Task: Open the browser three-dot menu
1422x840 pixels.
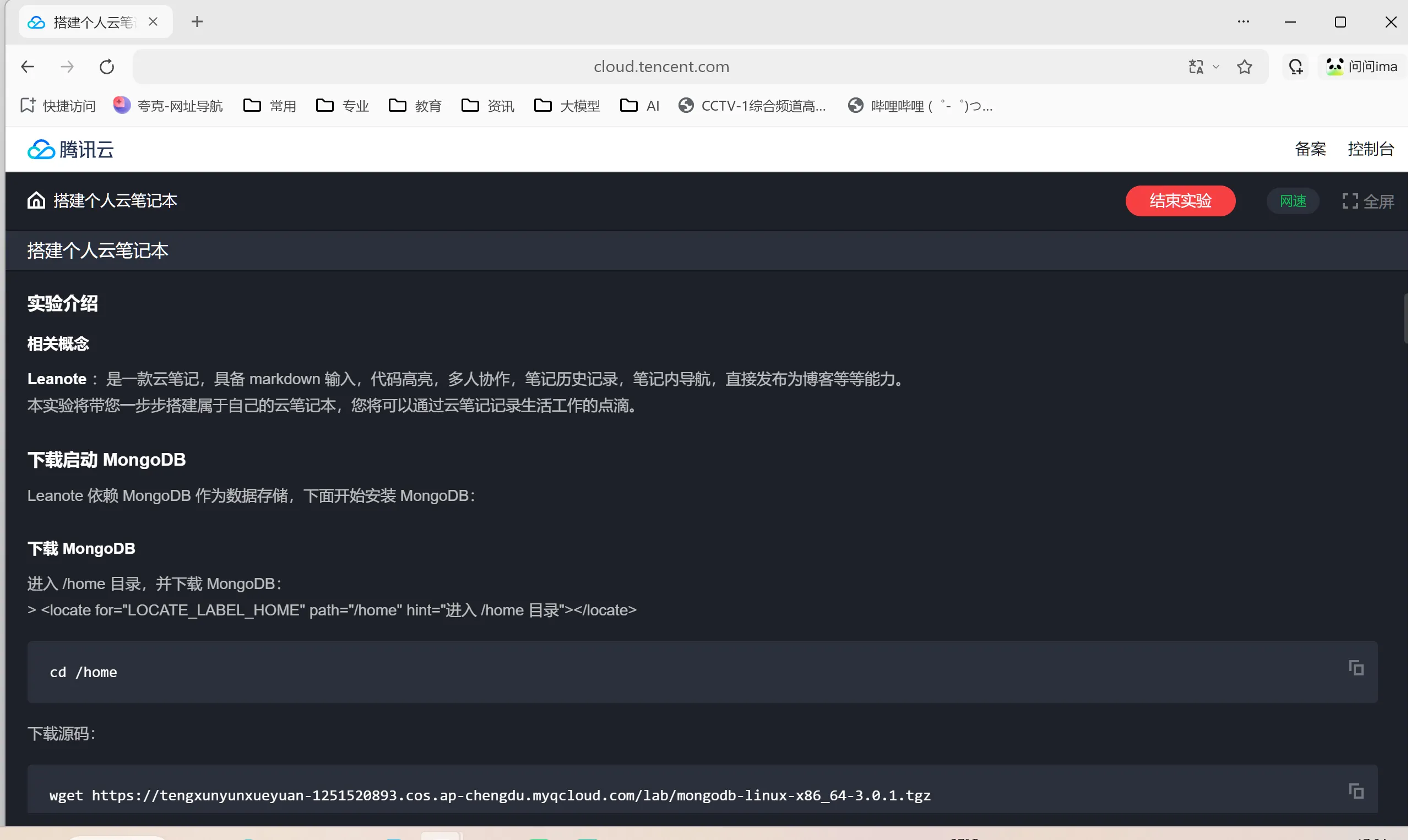Action: pos(1243,21)
